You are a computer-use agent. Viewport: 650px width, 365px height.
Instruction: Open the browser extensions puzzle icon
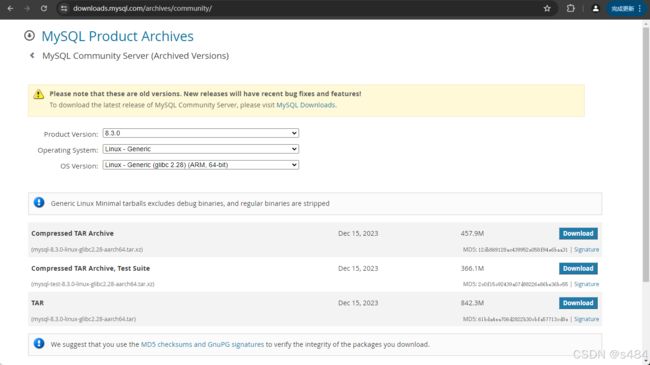(x=571, y=8)
